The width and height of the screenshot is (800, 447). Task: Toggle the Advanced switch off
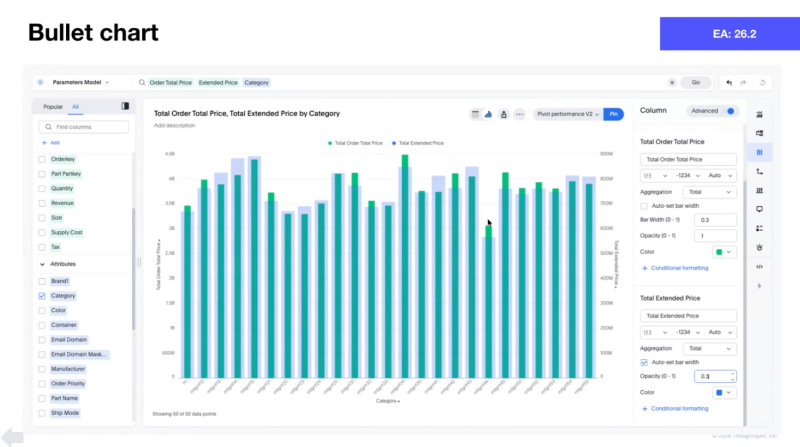coord(729,111)
